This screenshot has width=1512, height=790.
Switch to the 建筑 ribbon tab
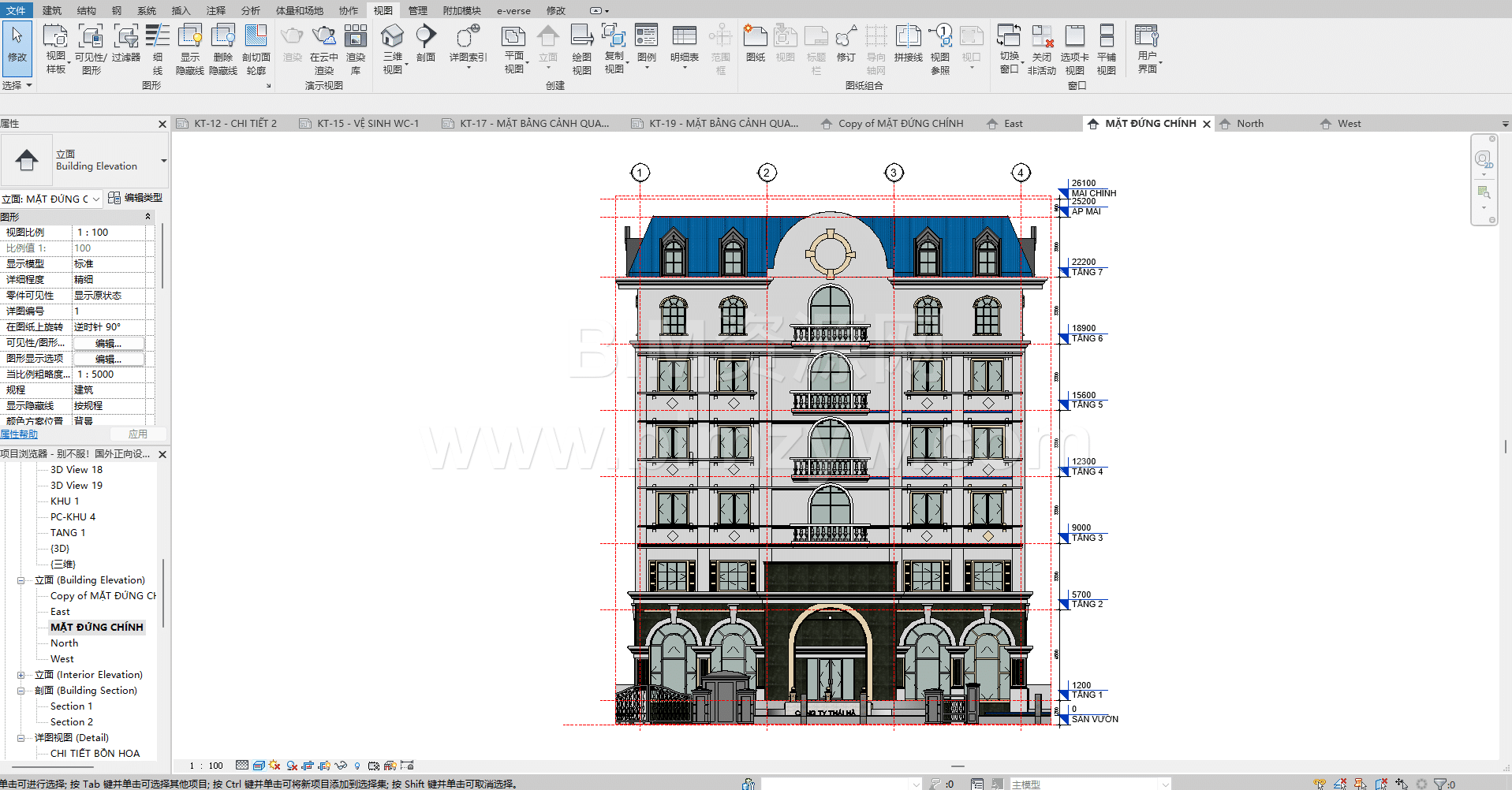pos(52,10)
